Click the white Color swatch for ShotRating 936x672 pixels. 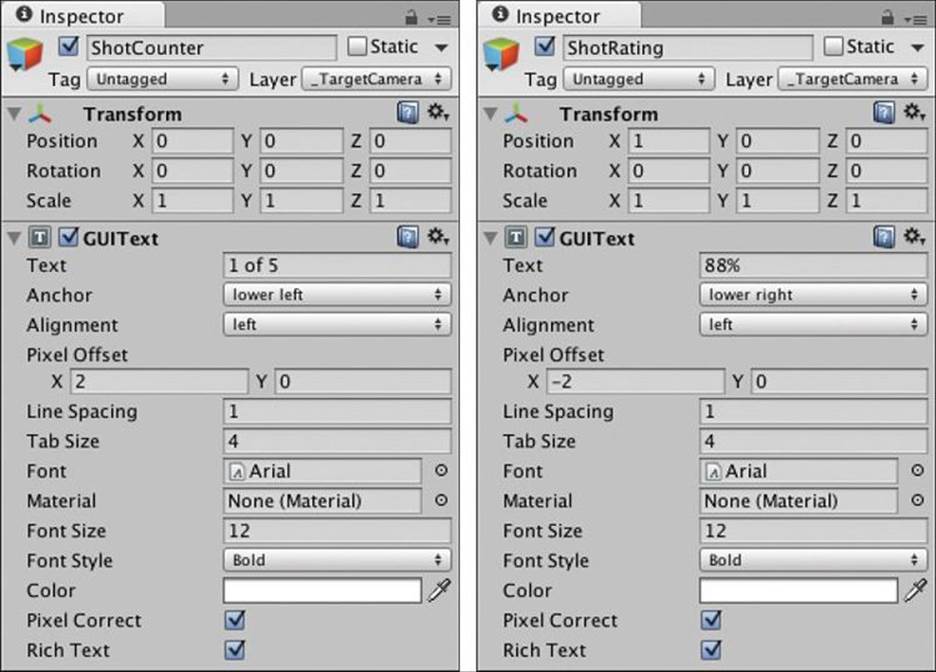click(799, 590)
